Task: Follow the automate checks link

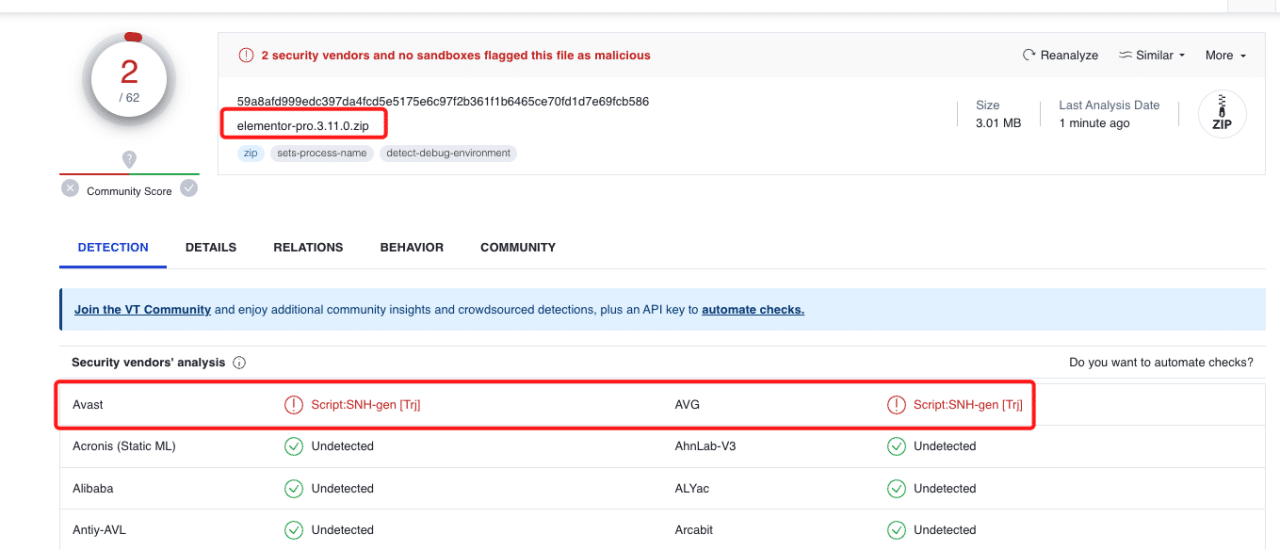Action: [x=753, y=310]
